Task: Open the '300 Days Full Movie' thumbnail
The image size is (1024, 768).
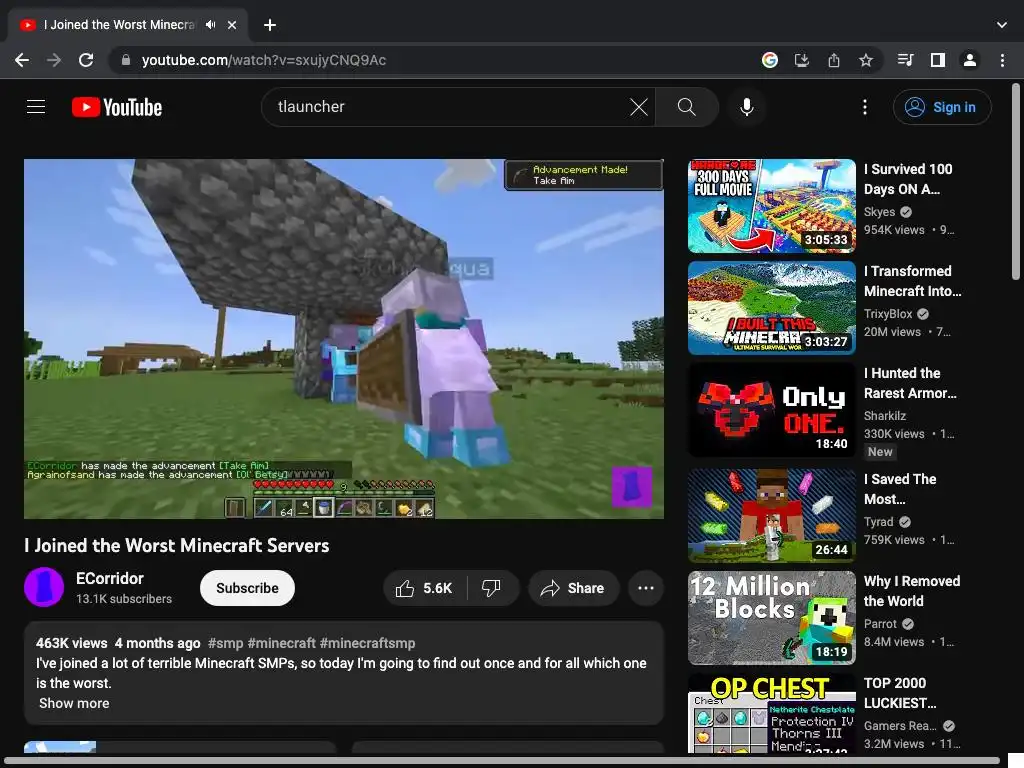Action: [772, 206]
